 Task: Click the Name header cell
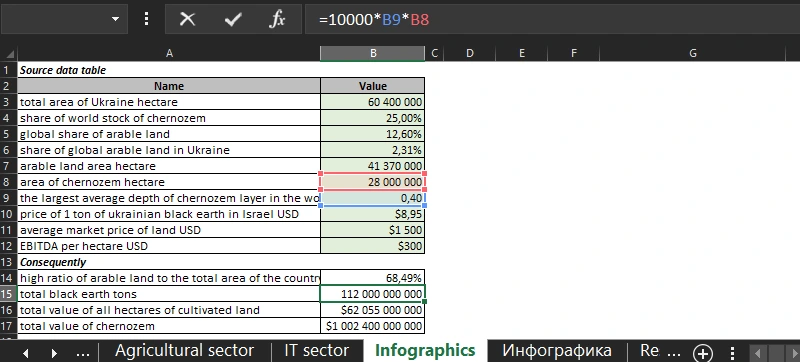(x=169, y=86)
